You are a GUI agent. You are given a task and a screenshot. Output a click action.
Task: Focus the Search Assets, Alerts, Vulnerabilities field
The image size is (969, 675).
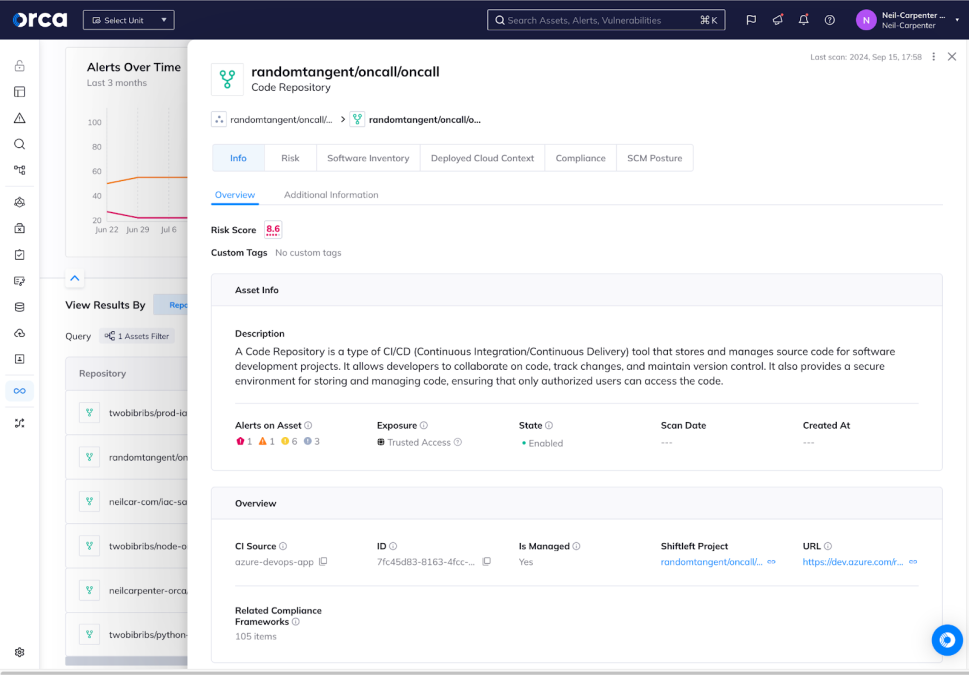606,20
